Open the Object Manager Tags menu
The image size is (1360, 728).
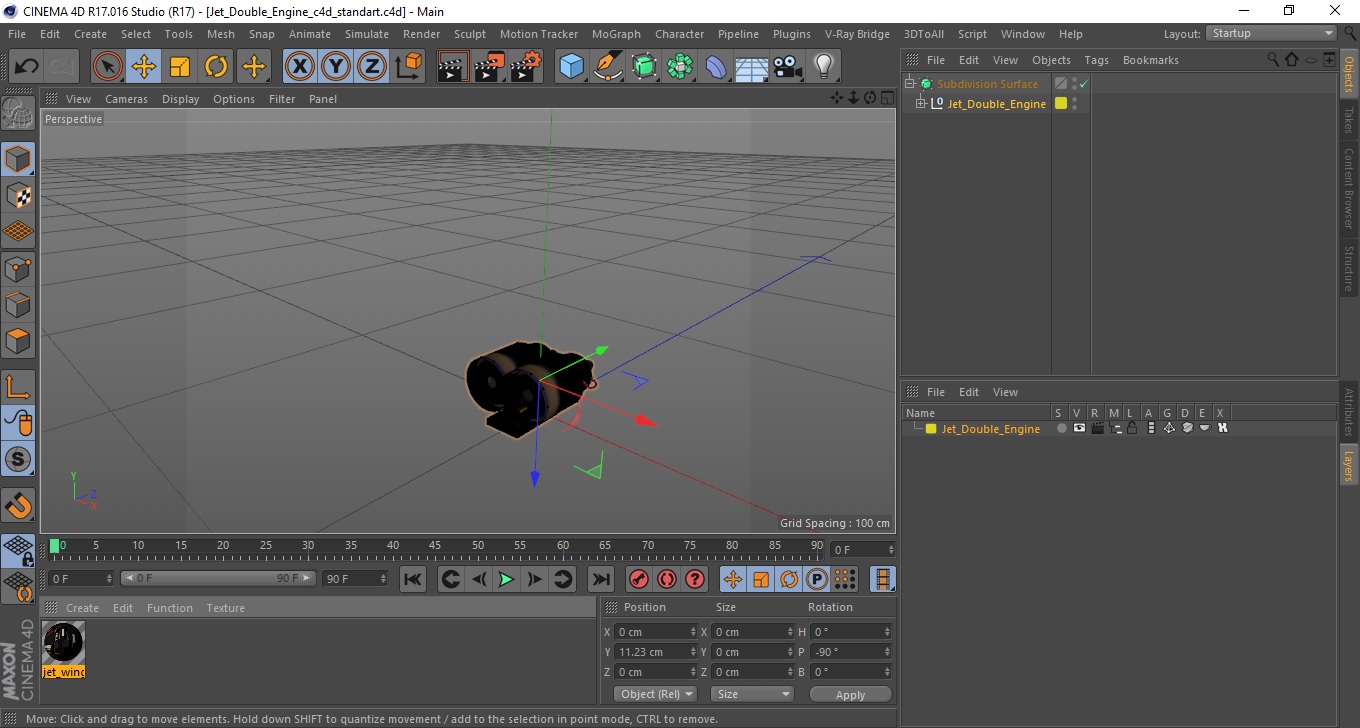pos(1097,60)
